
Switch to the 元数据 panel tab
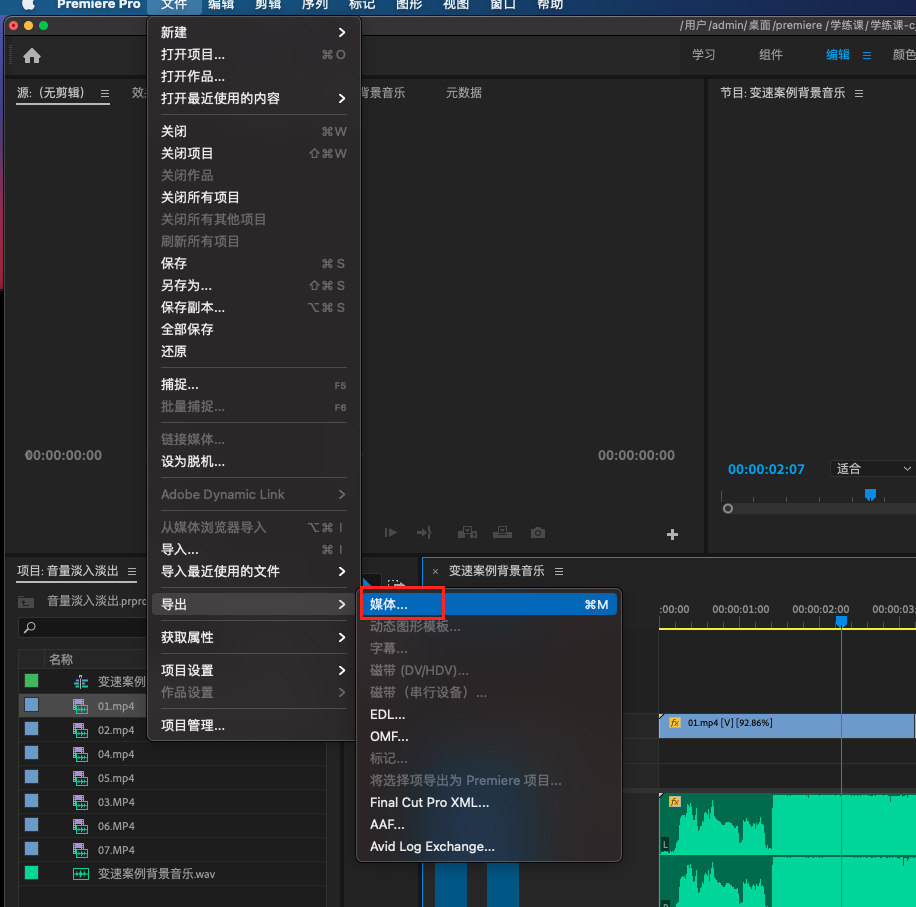463,93
